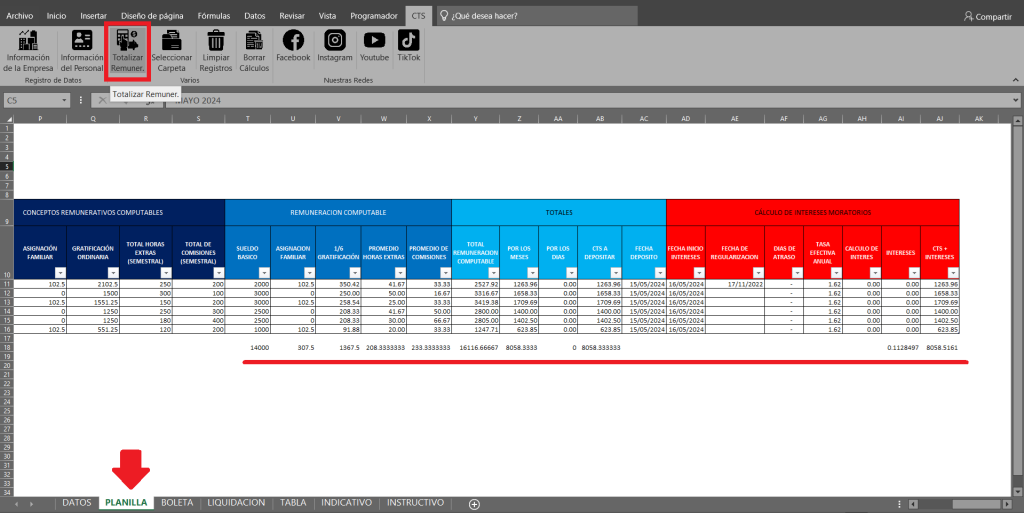The width and height of the screenshot is (1024, 513).
Task: Select the CTS ribbon tab
Action: coord(418,16)
